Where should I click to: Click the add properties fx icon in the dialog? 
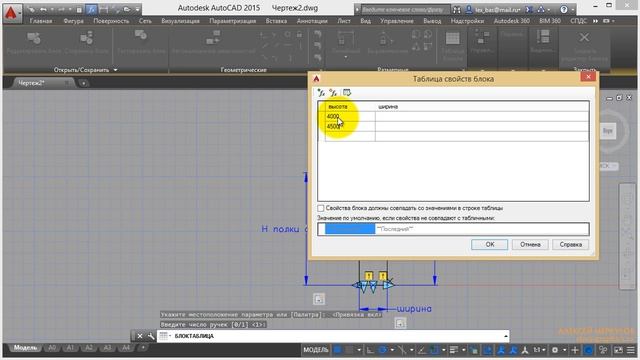point(321,93)
